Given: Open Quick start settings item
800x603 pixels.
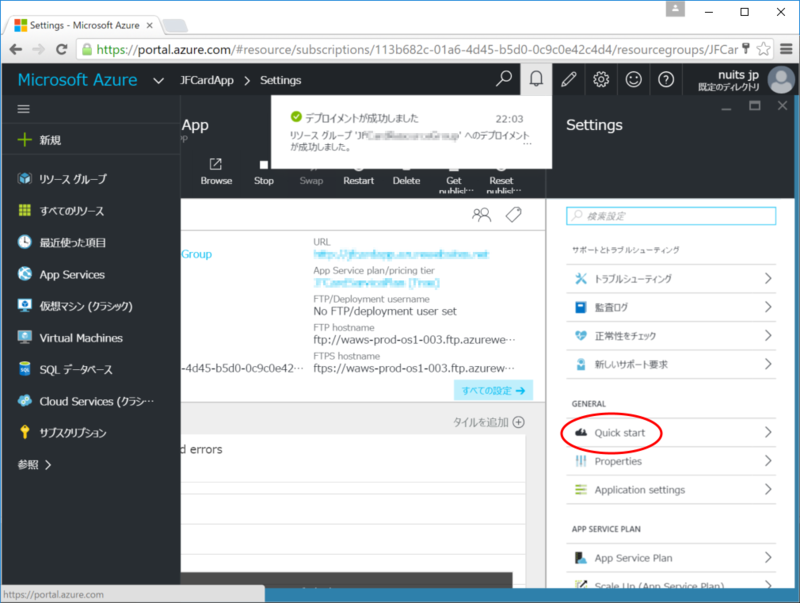Looking at the screenshot, I should point(670,433).
